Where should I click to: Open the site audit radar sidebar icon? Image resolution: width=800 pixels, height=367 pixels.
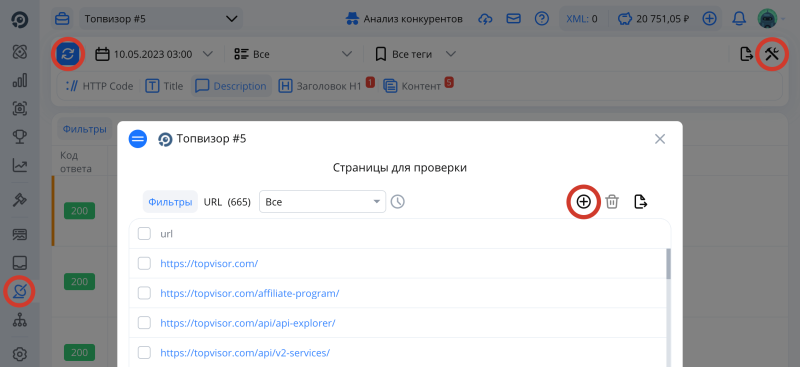19,291
